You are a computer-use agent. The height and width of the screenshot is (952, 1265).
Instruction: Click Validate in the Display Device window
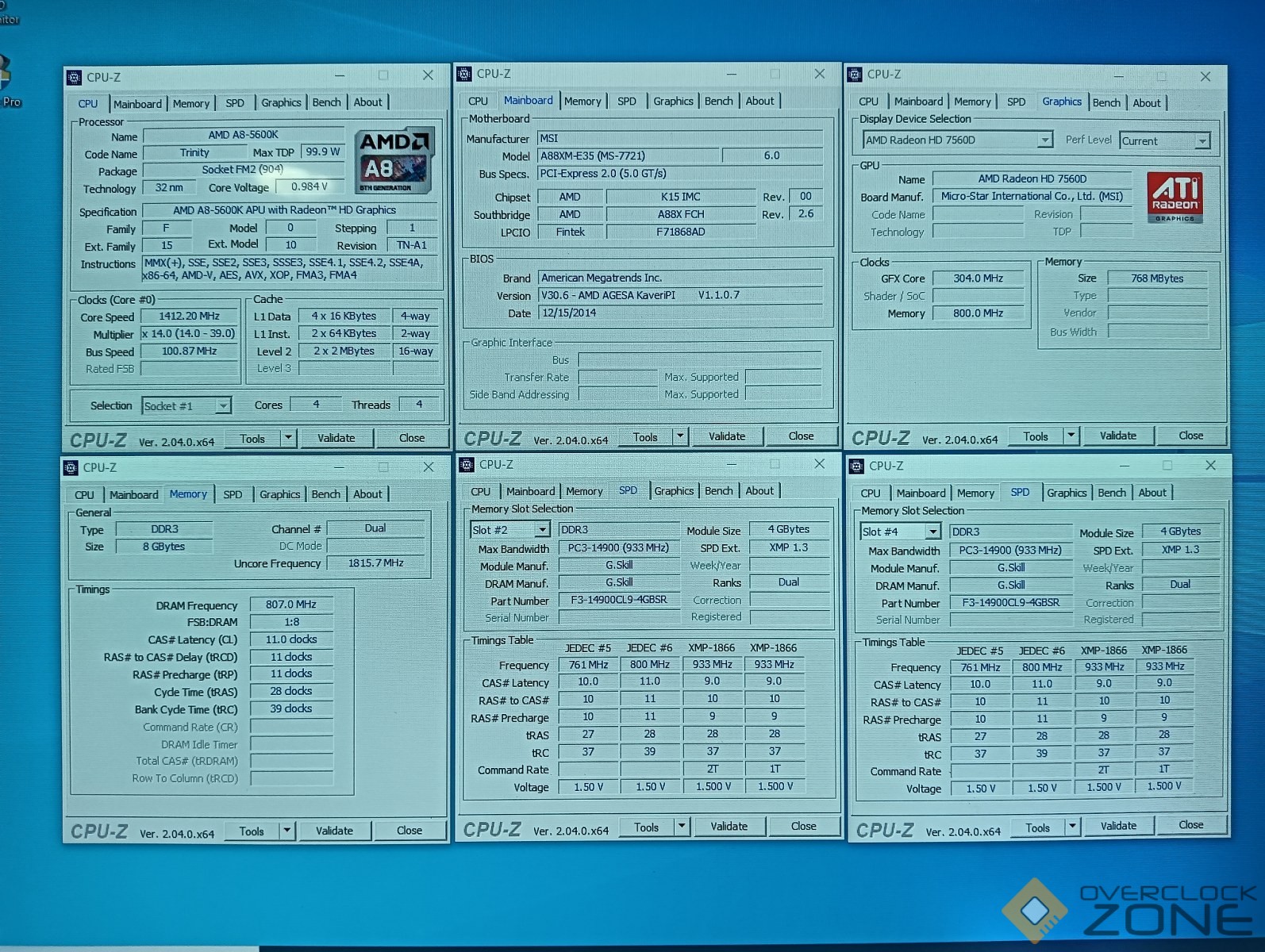1118,436
